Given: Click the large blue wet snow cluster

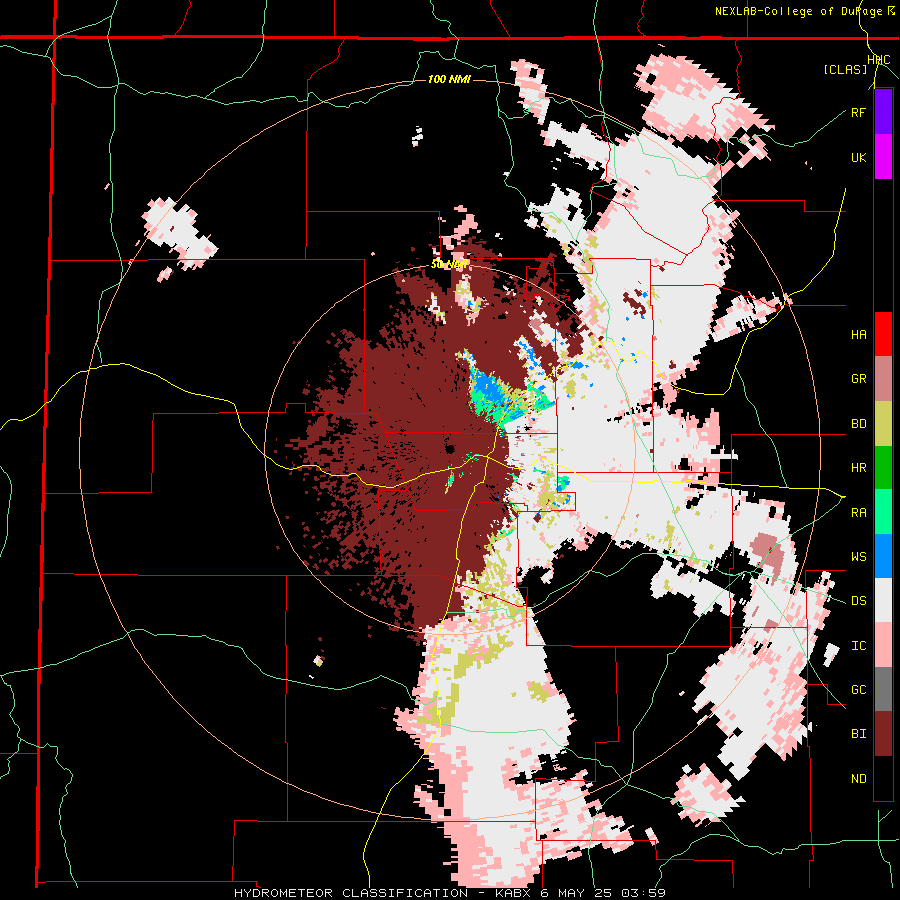Looking at the screenshot, I should 487,389.
